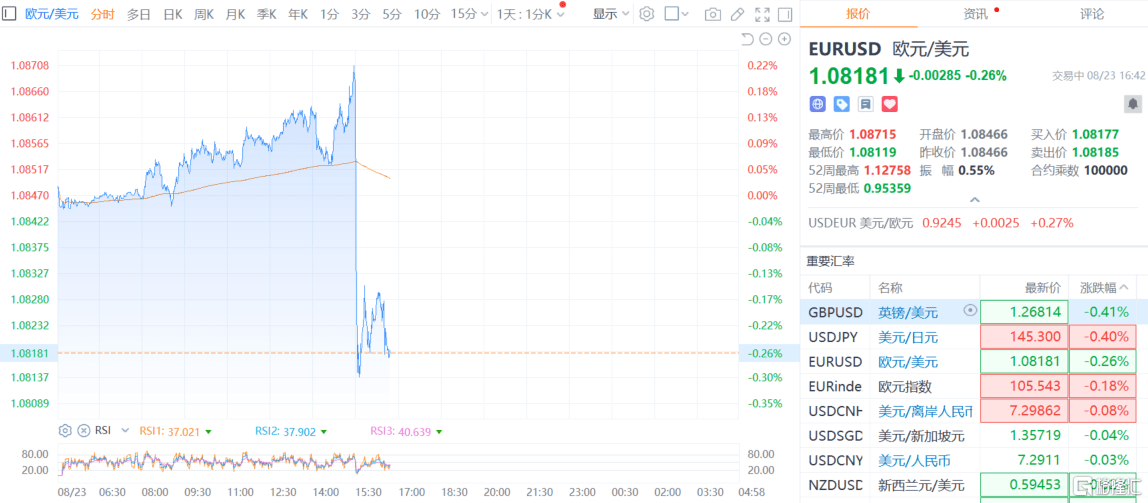Expand the 15分 timeframe dropdown
The width and height of the screenshot is (1148, 503).
point(485,14)
